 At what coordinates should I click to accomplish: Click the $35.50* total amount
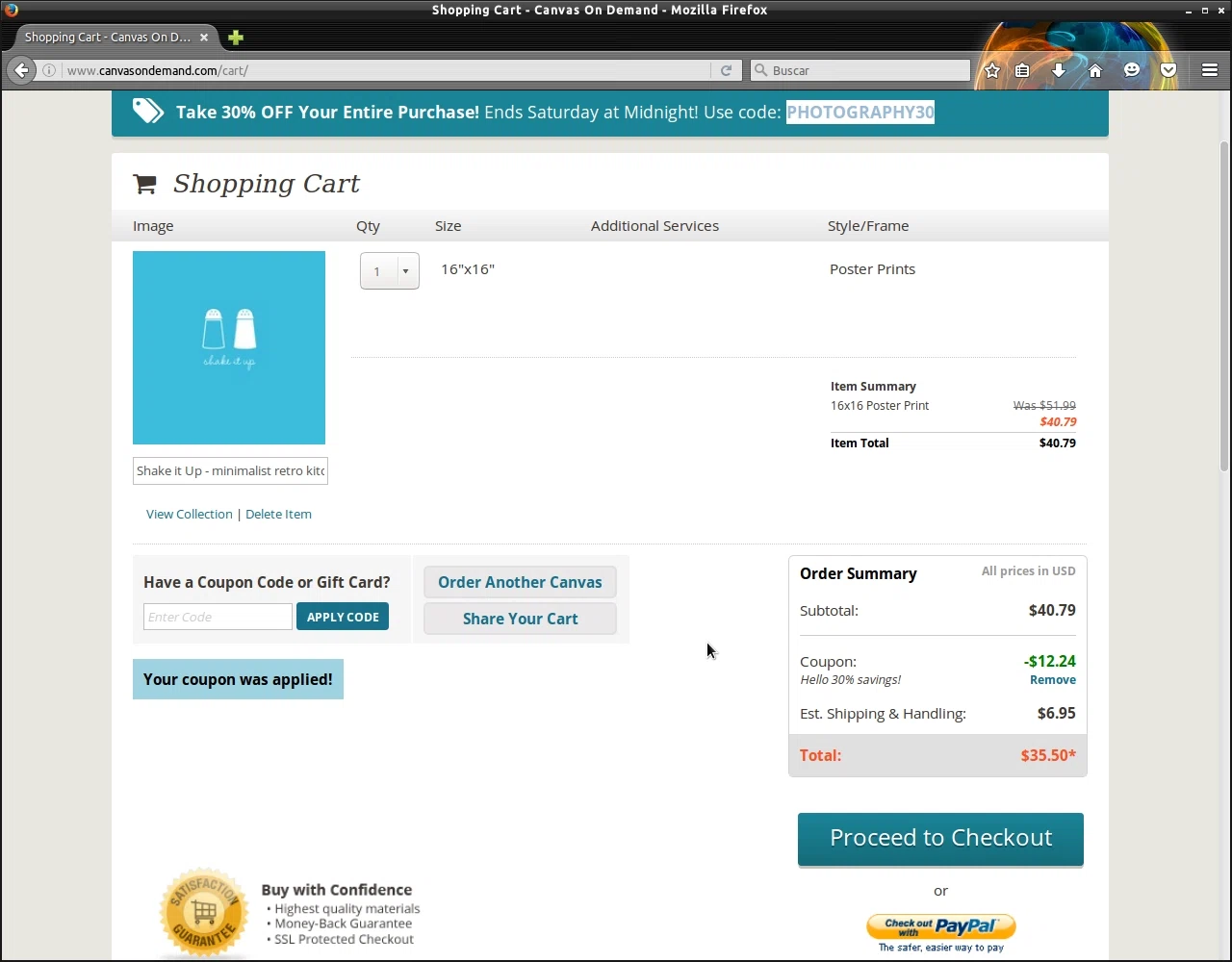(1048, 755)
